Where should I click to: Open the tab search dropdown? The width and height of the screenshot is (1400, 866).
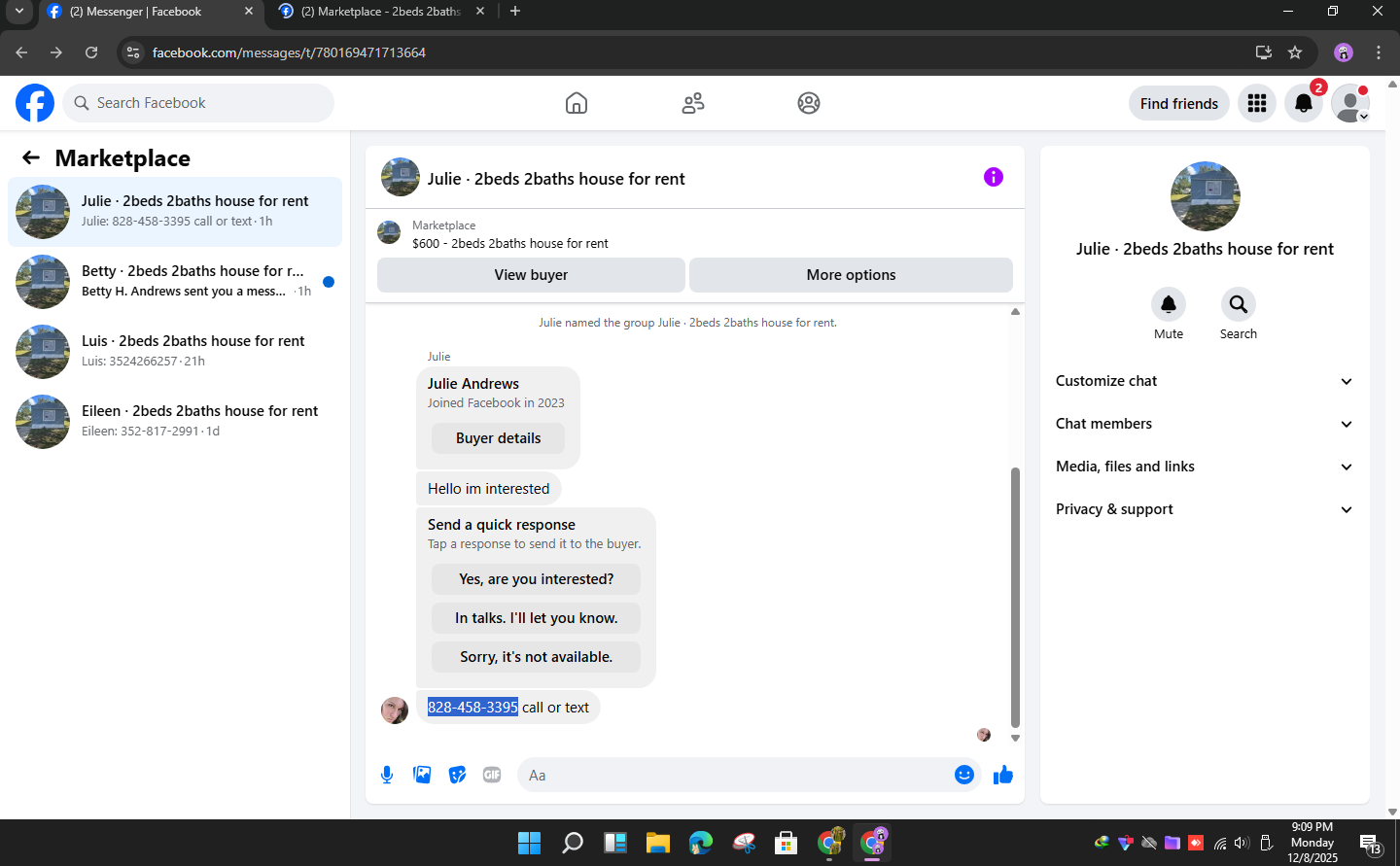[x=19, y=12]
